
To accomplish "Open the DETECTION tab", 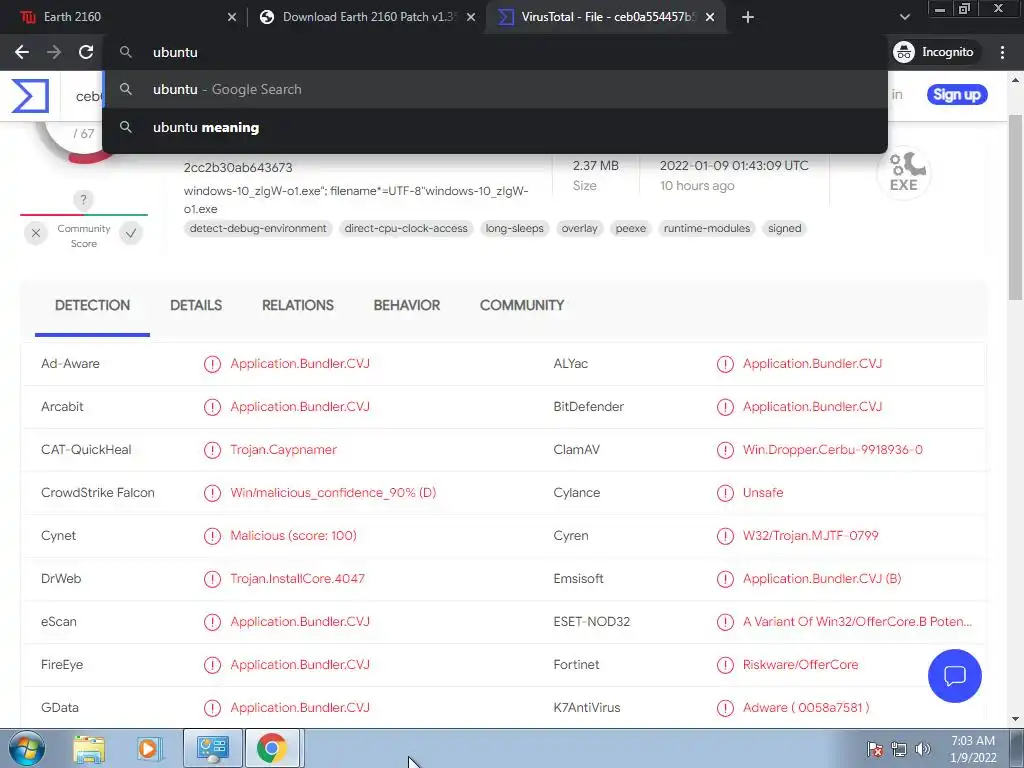I will [92, 306].
